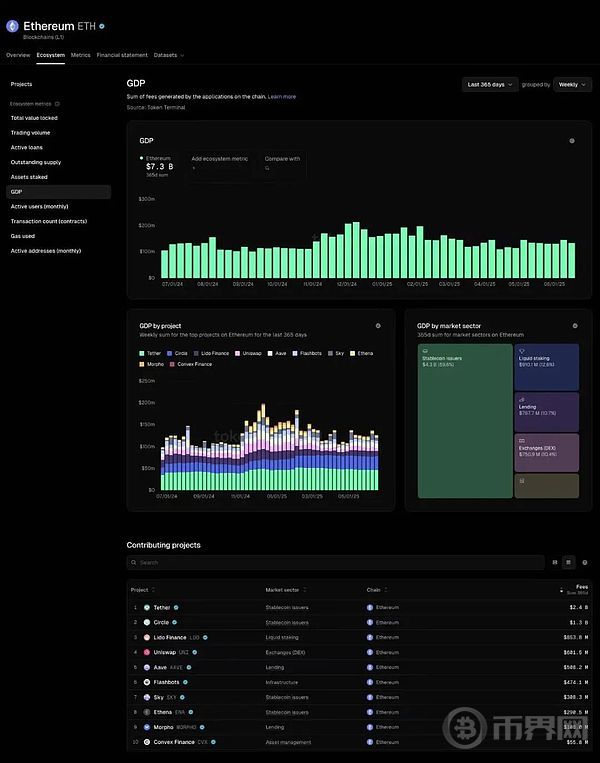Click the Convex Finance legend color swatch
Viewport: 600px width, 763px height.
172,364
